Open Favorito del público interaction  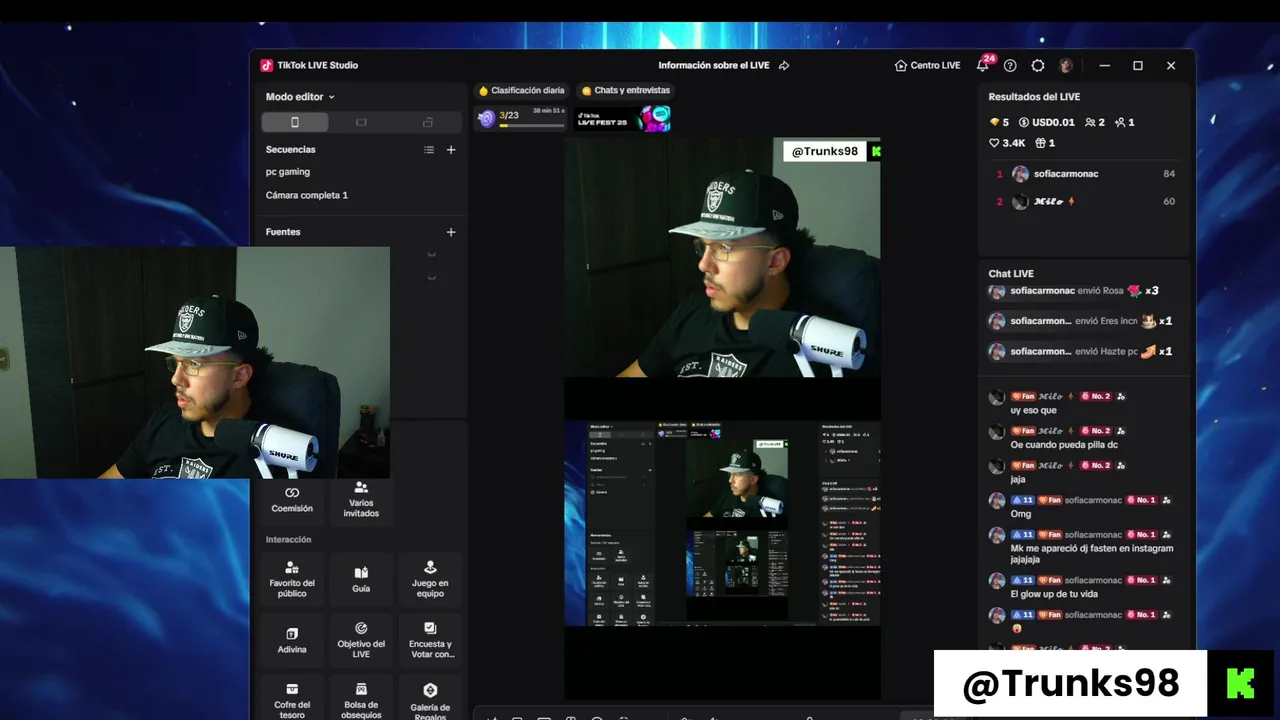292,579
